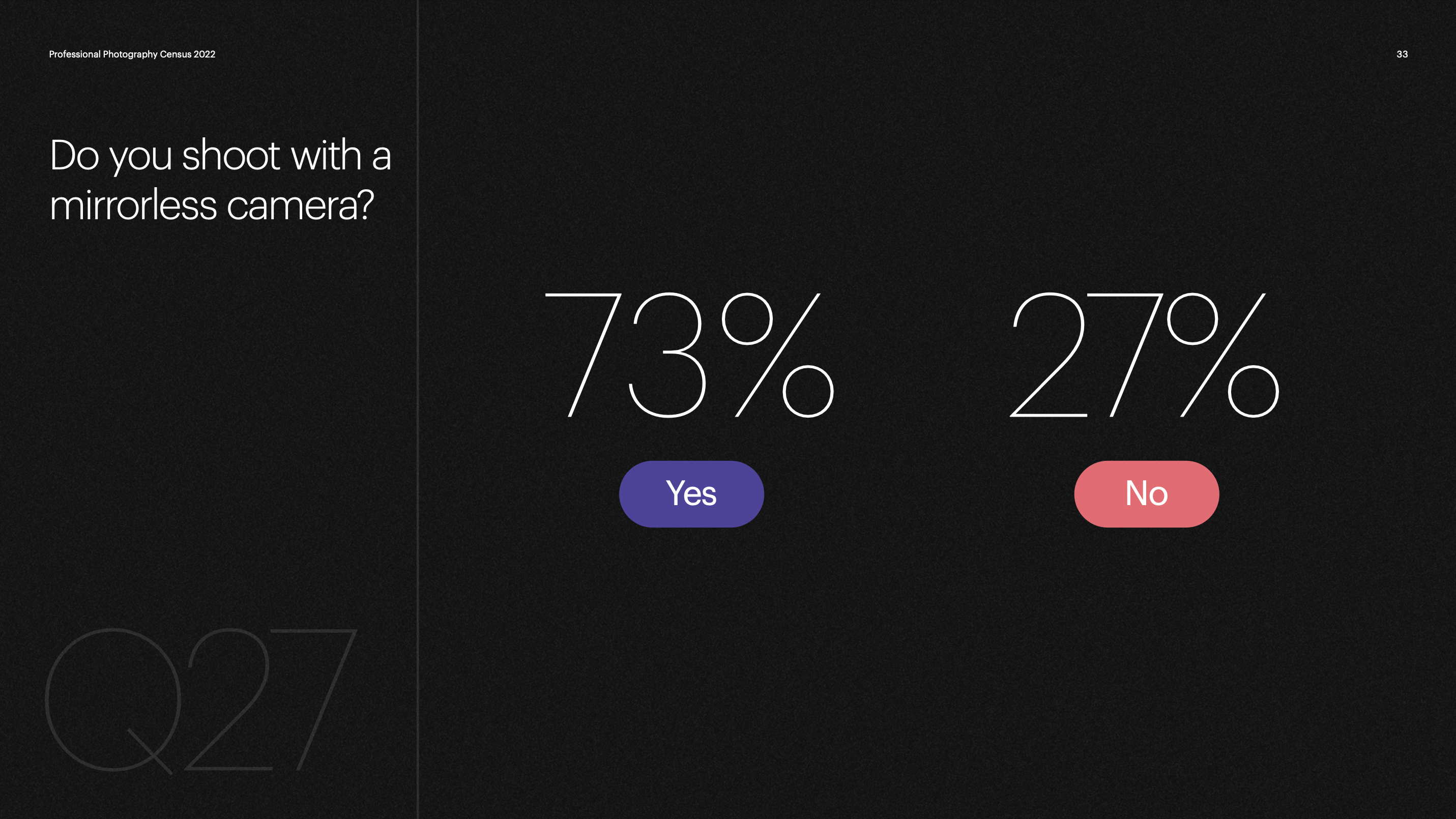The width and height of the screenshot is (1456, 819).
Task: Click the large 27% figure
Action: (1144, 355)
